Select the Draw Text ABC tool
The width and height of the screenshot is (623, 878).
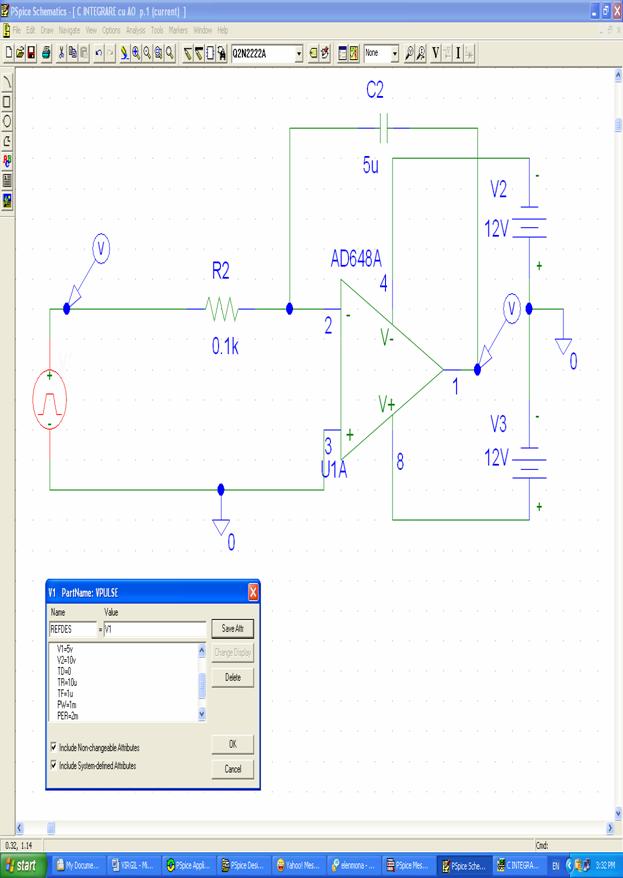(x=8, y=160)
